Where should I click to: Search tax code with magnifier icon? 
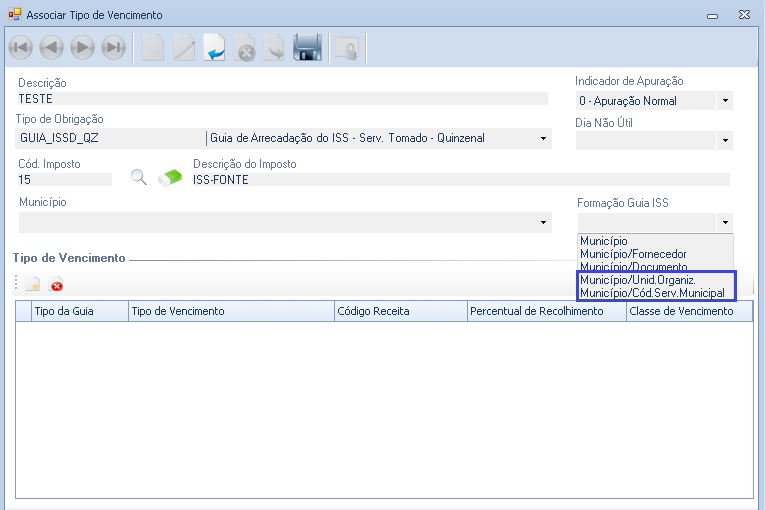click(x=139, y=177)
